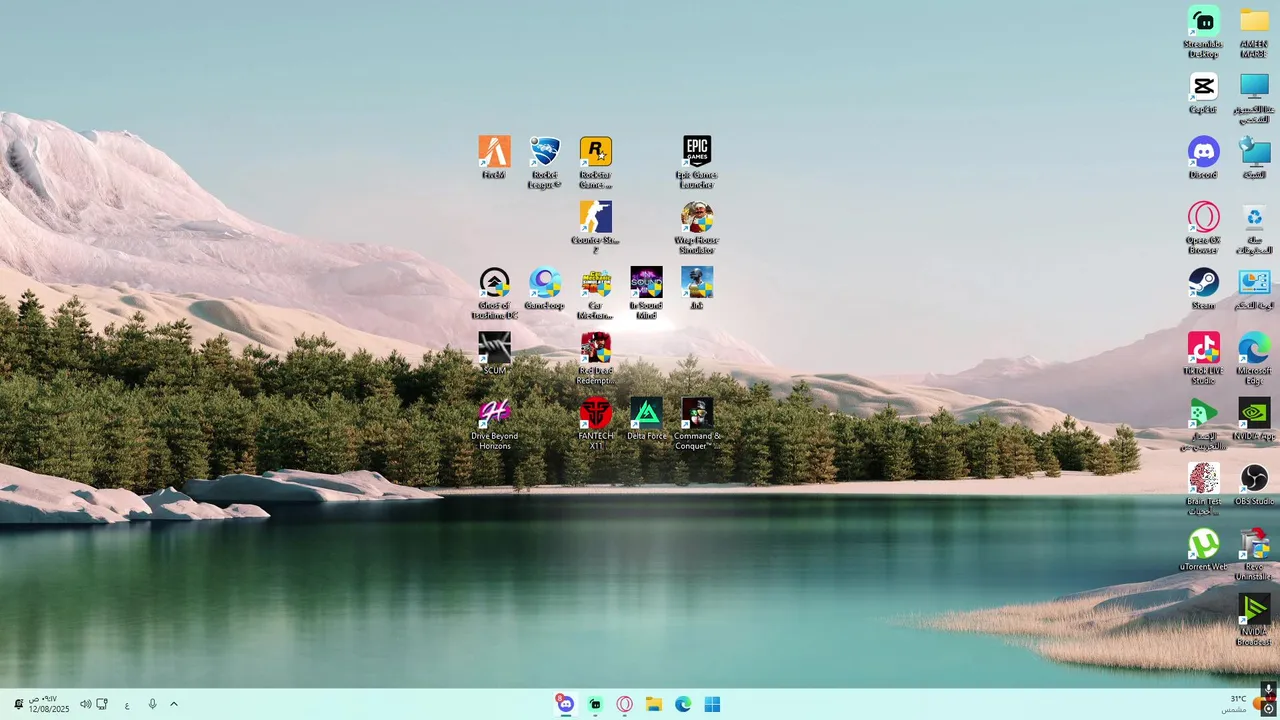Open the Network globe-and-monitor icon
The height and width of the screenshot is (720, 1280).
1254,157
